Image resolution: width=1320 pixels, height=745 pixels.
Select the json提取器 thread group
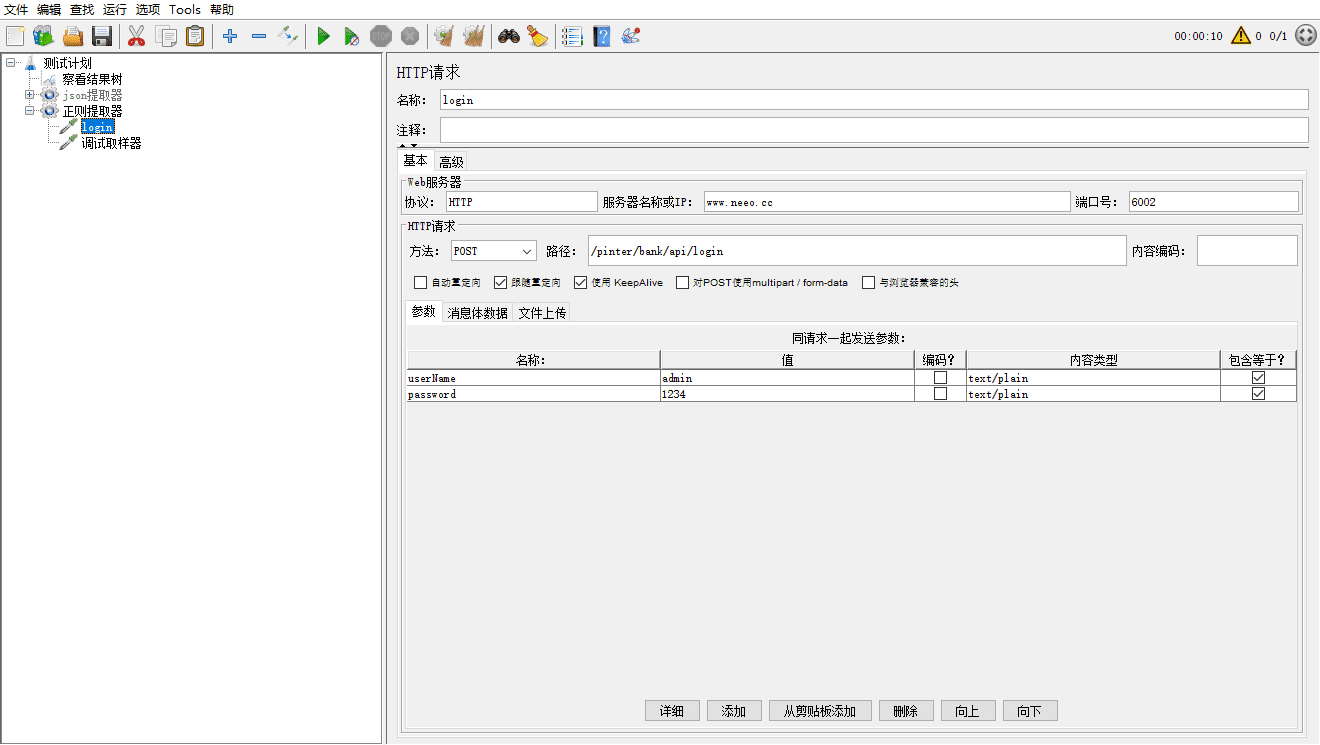pos(92,95)
